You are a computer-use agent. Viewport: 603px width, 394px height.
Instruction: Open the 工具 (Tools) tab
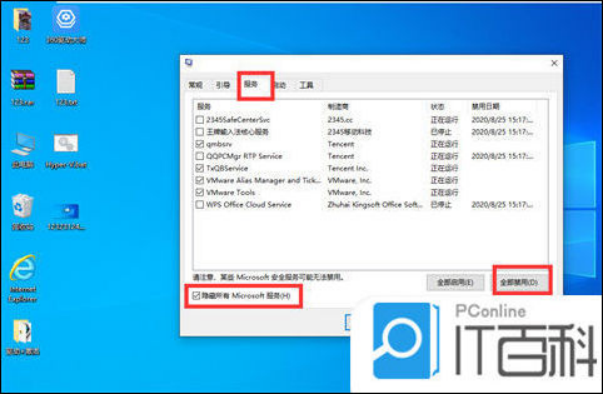pyautogui.click(x=306, y=85)
